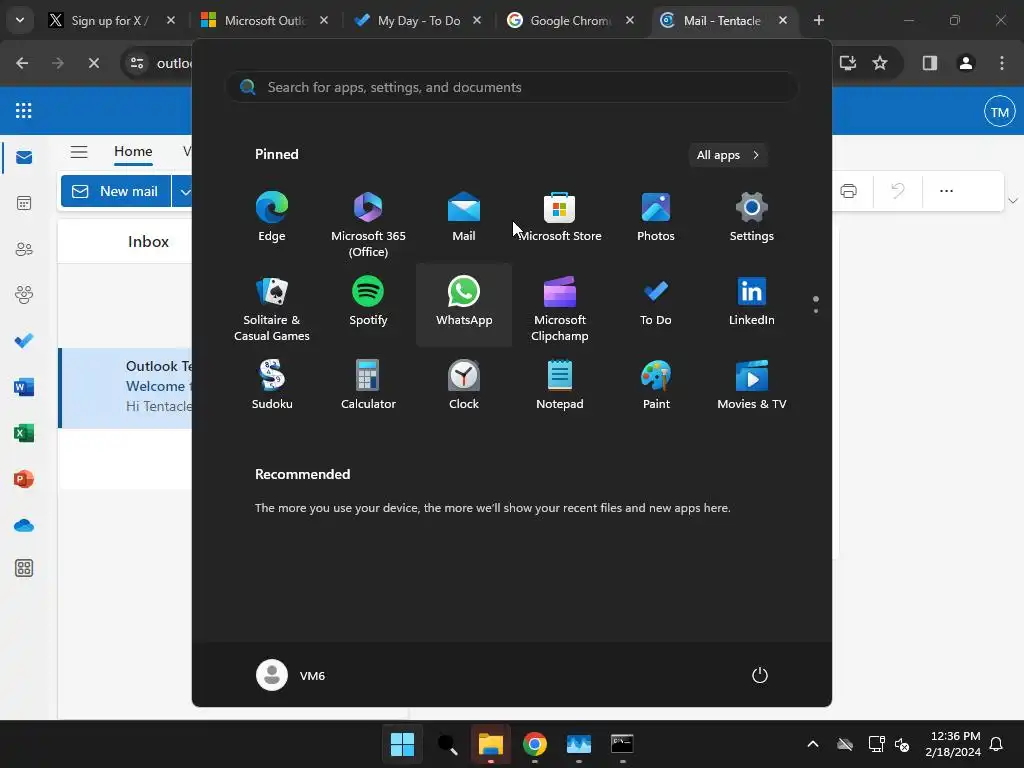Open OneDrive from Outlook sidebar
This screenshot has width=1024, height=768.
(24, 525)
